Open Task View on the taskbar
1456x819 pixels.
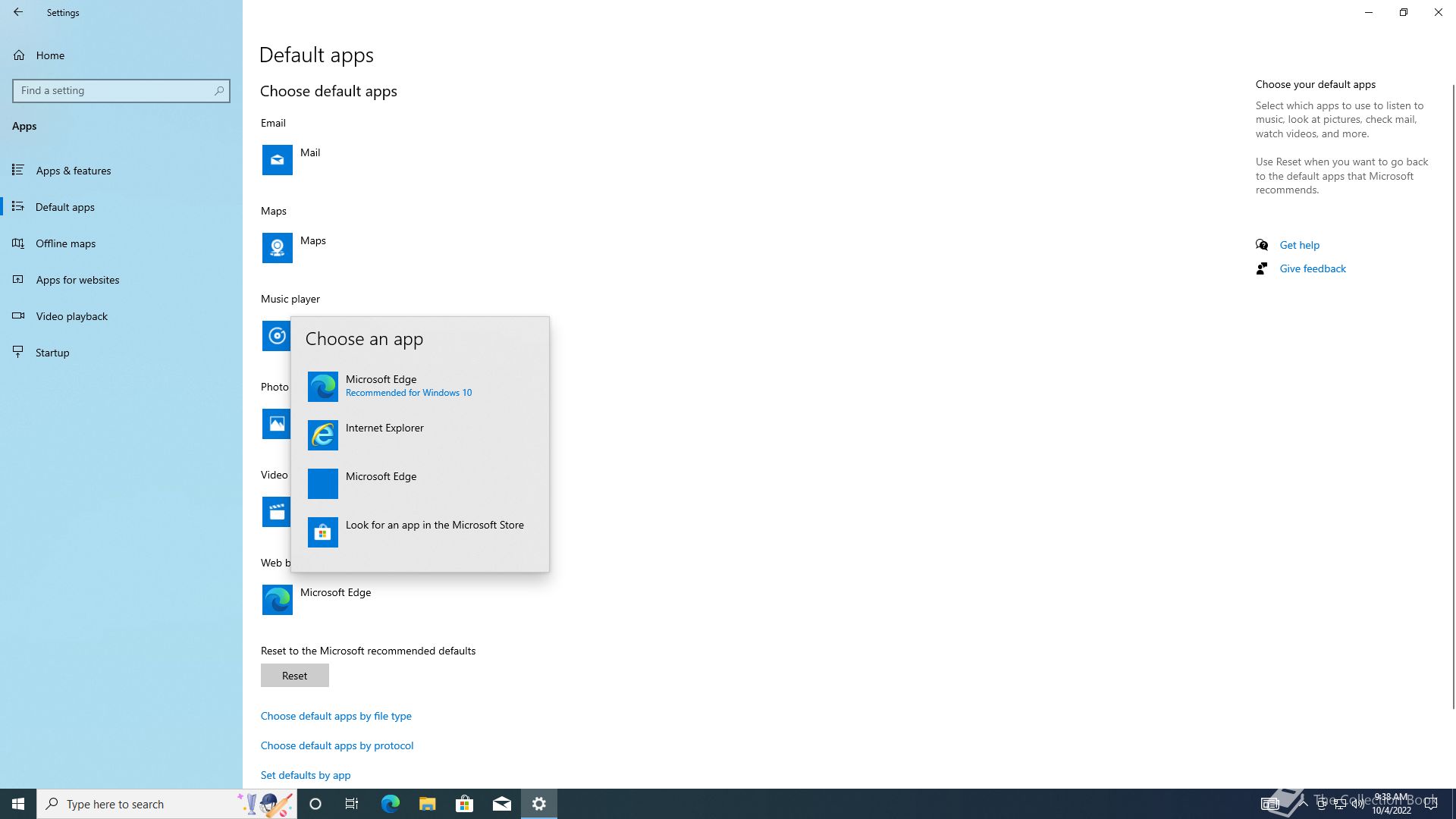352,804
